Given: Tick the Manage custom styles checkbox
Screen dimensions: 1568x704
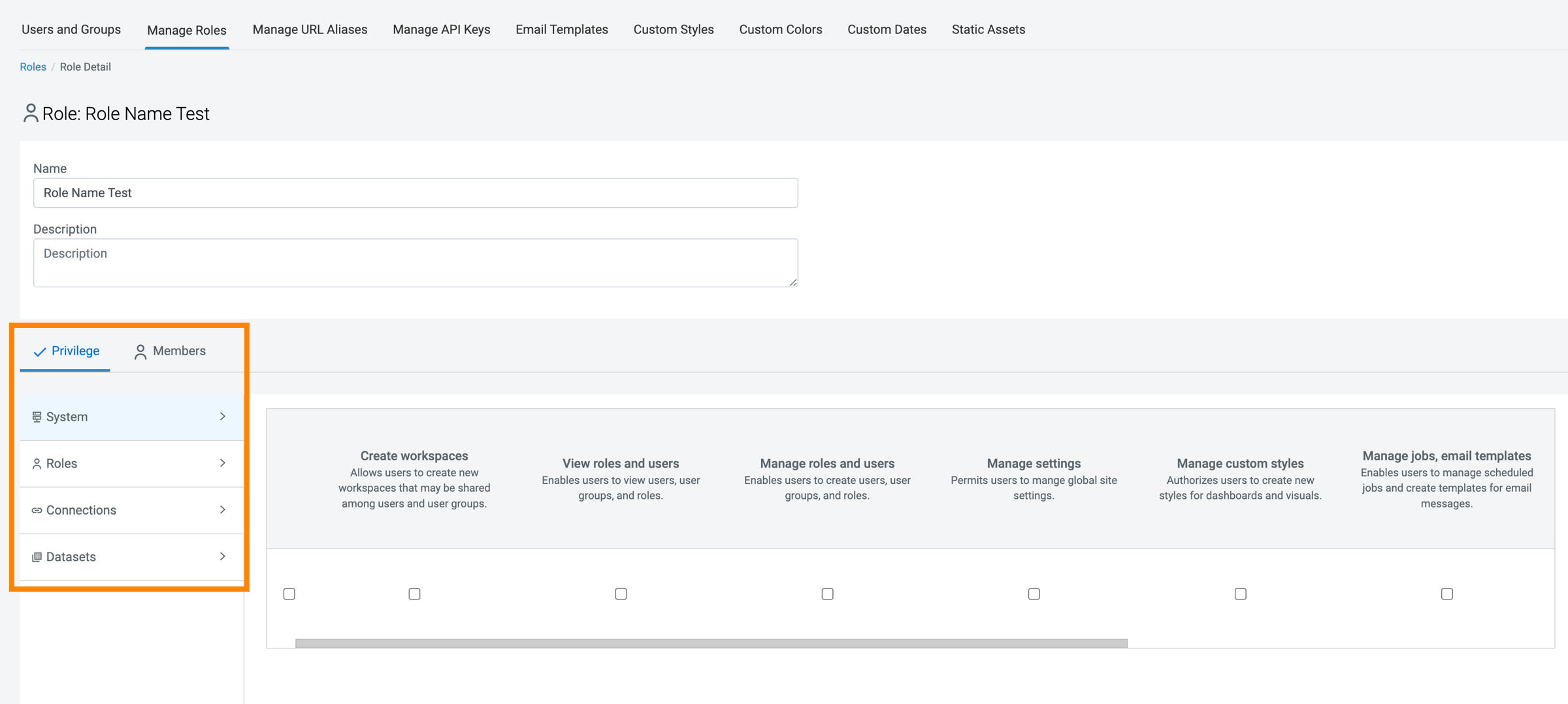Looking at the screenshot, I should point(1240,594).
